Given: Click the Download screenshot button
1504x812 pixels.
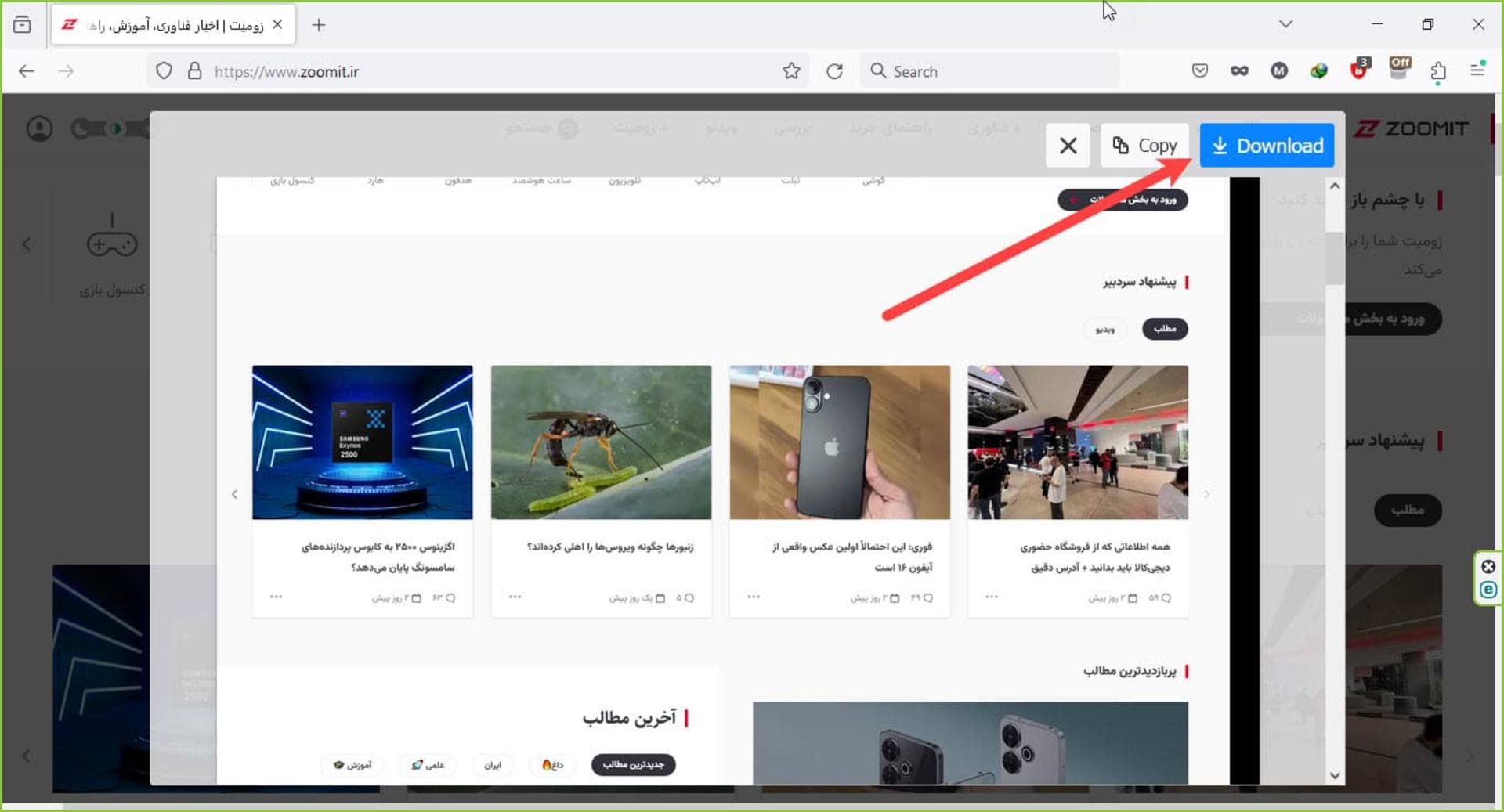Looking at the screenshot, I should click(1267, 146).
